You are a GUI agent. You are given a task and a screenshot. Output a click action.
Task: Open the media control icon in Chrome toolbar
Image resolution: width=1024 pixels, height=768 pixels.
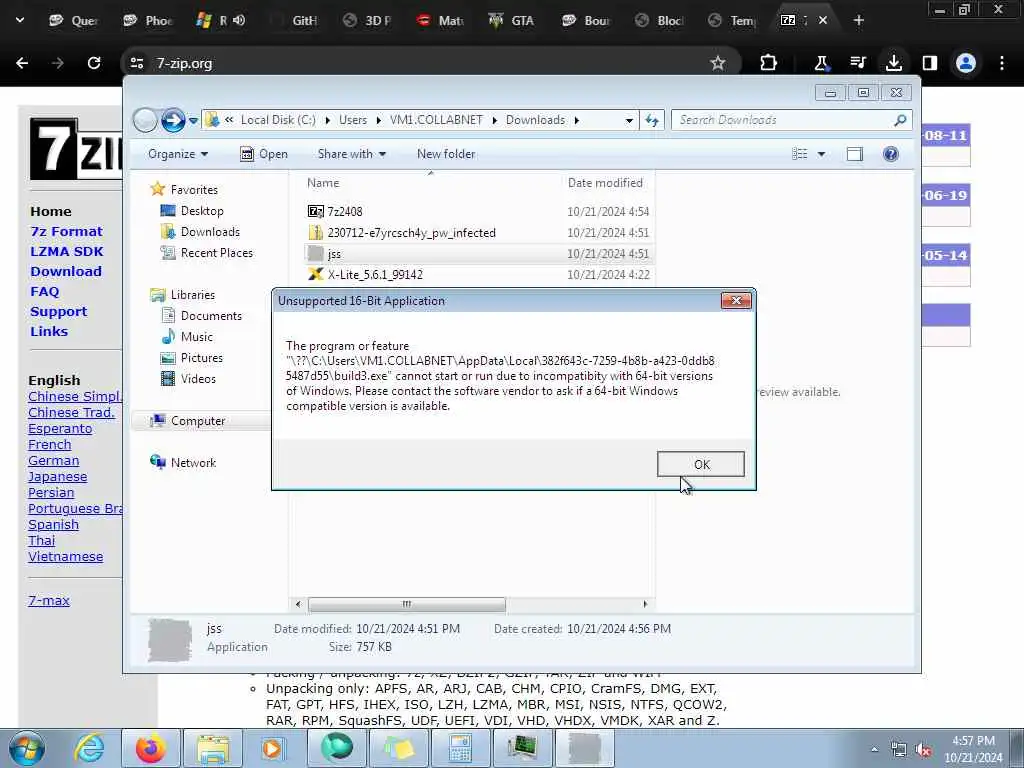coord(857,63)
